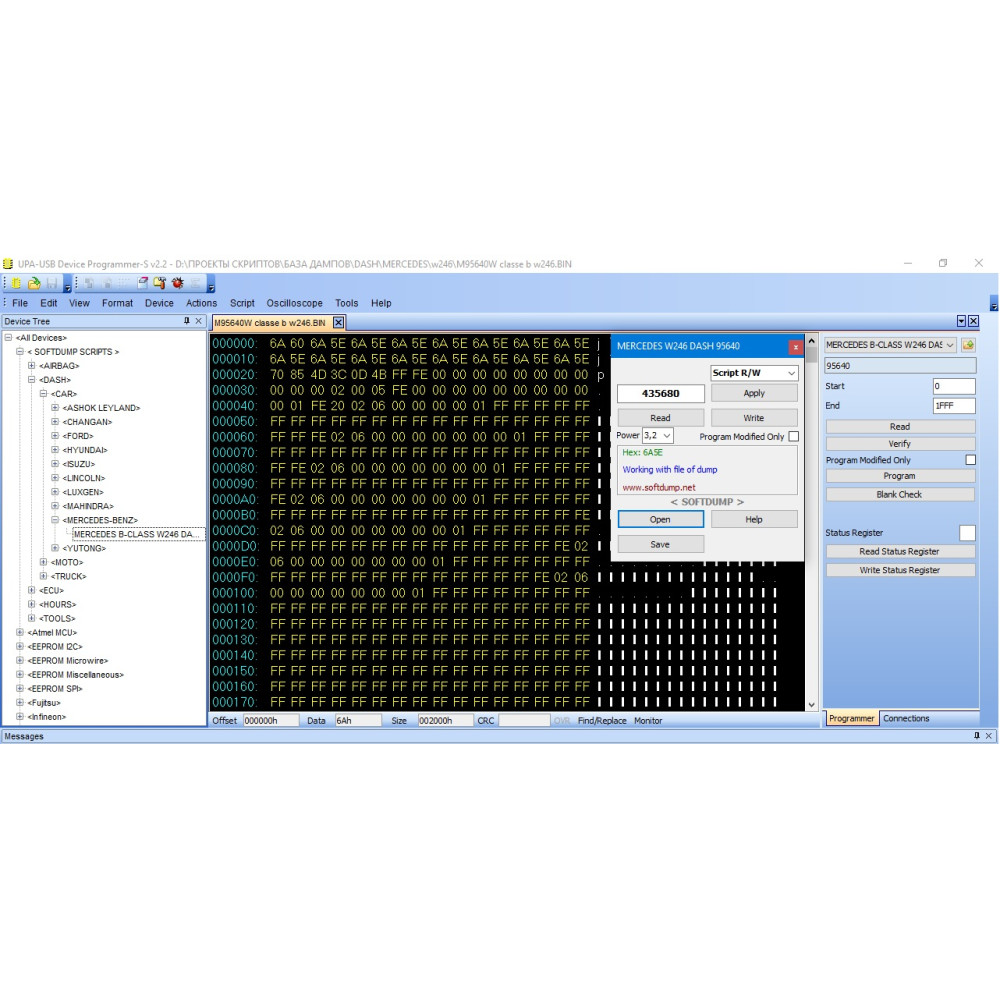The height and width of the screenshot is (1000, 1000).
Task: Click Save in the W246 dash dialog
Action: pos(660,544)
